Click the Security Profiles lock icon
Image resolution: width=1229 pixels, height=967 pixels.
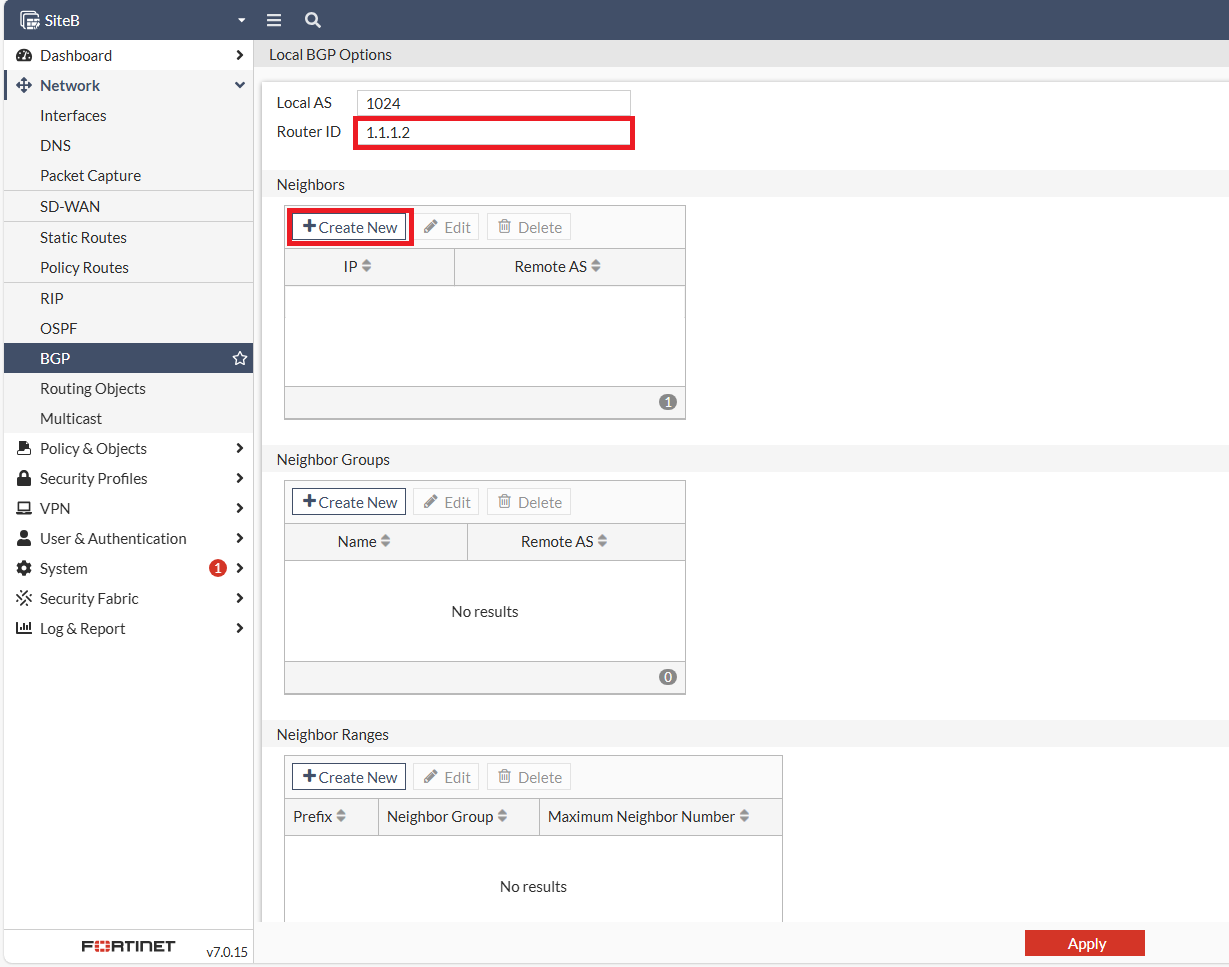tap(24, 478)
